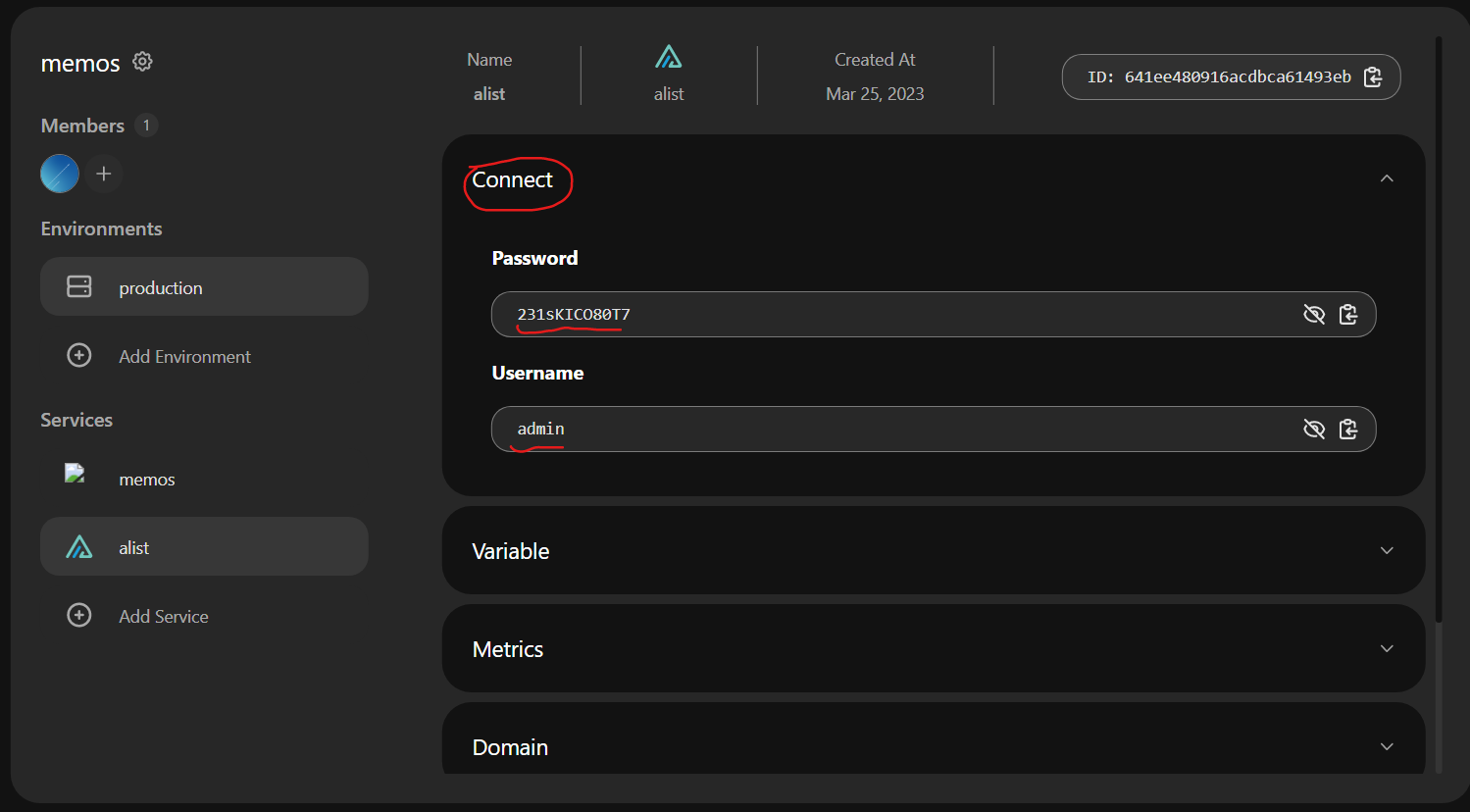Copy the service ID
This screenshot has height=812, width=1470.
click(x=1373, y=76)
